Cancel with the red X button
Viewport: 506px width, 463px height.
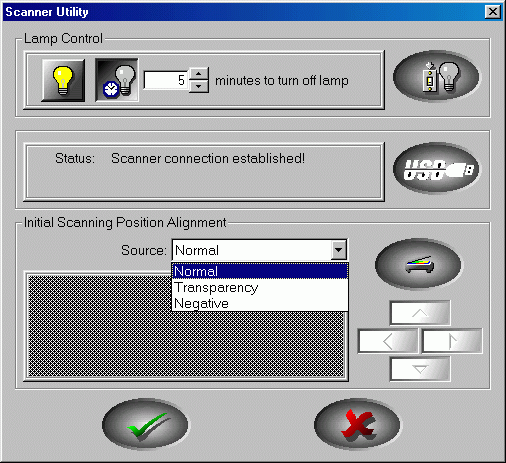(x=357, y=424)
